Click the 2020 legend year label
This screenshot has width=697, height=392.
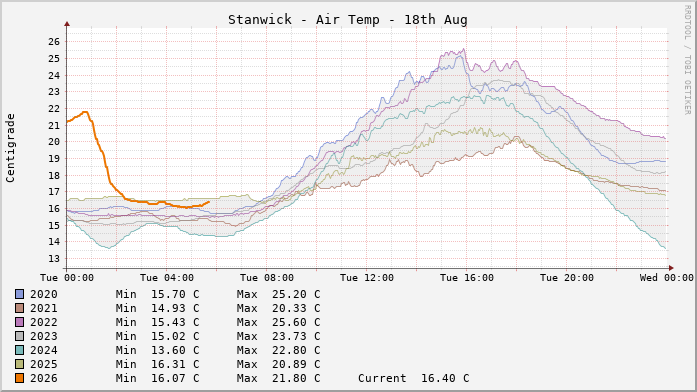click(44, 294)
